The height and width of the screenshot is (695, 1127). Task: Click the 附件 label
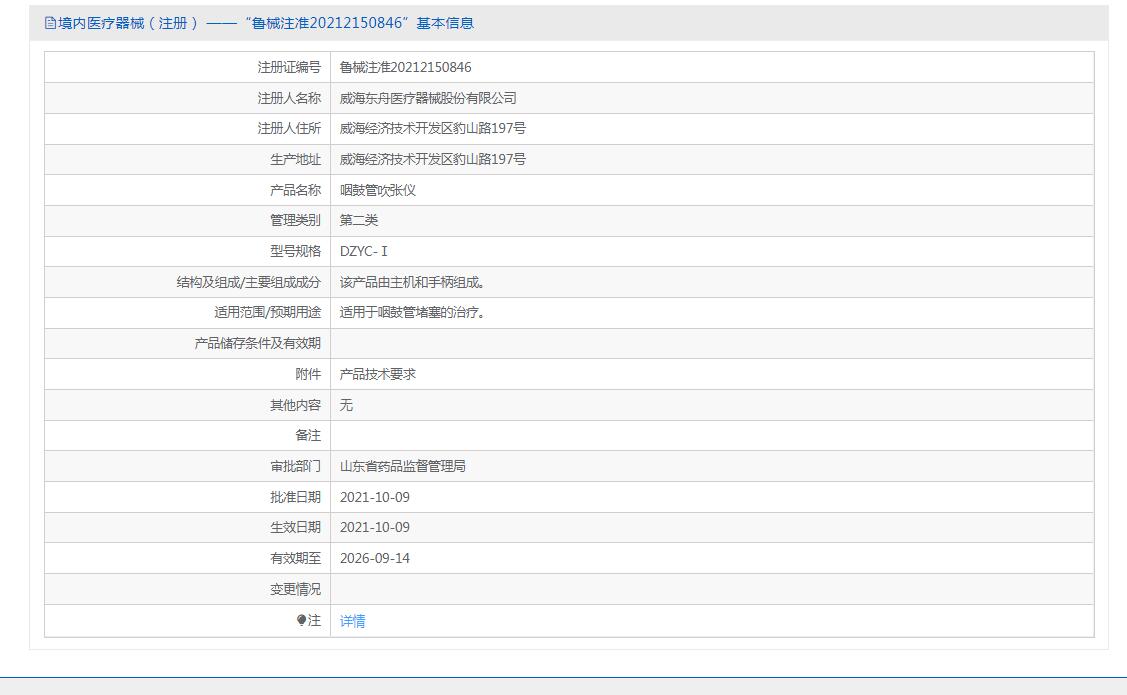(x=308, y=374)
